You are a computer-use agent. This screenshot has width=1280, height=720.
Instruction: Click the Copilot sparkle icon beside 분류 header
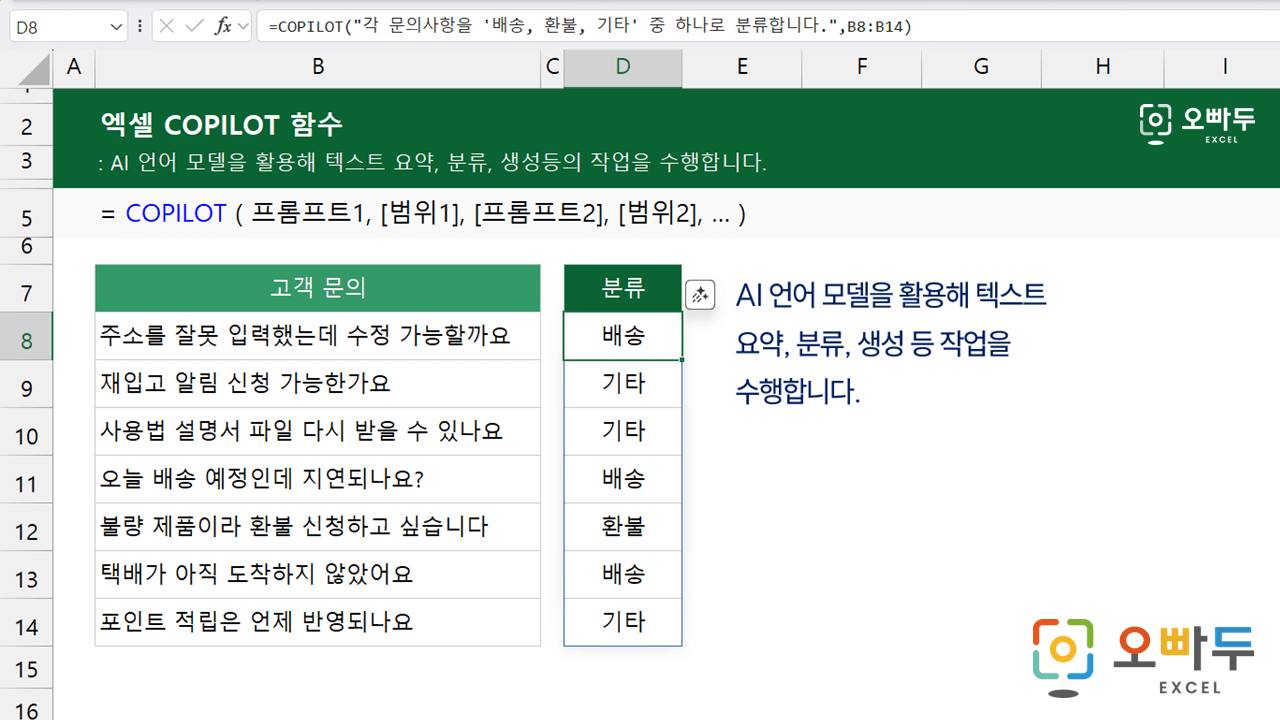coord(700,295)
